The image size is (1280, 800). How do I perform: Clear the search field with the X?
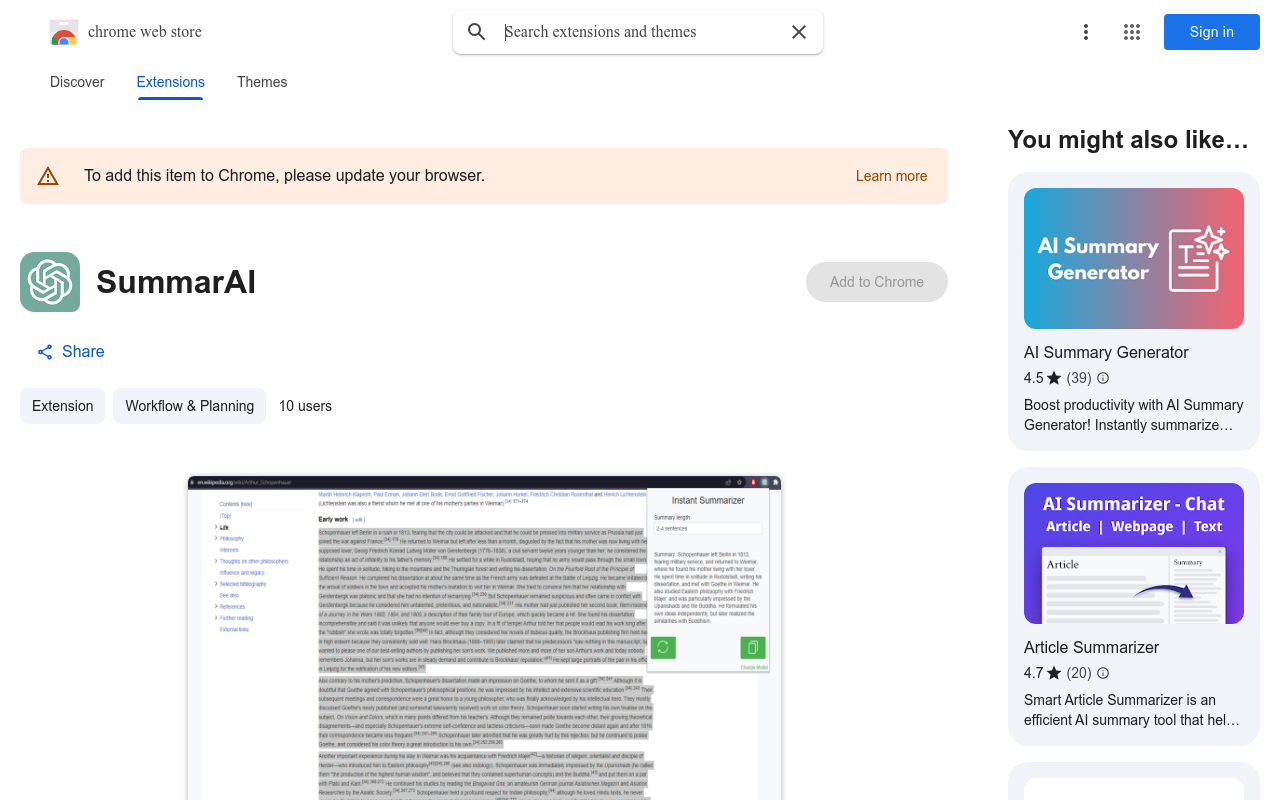point(799,32)
